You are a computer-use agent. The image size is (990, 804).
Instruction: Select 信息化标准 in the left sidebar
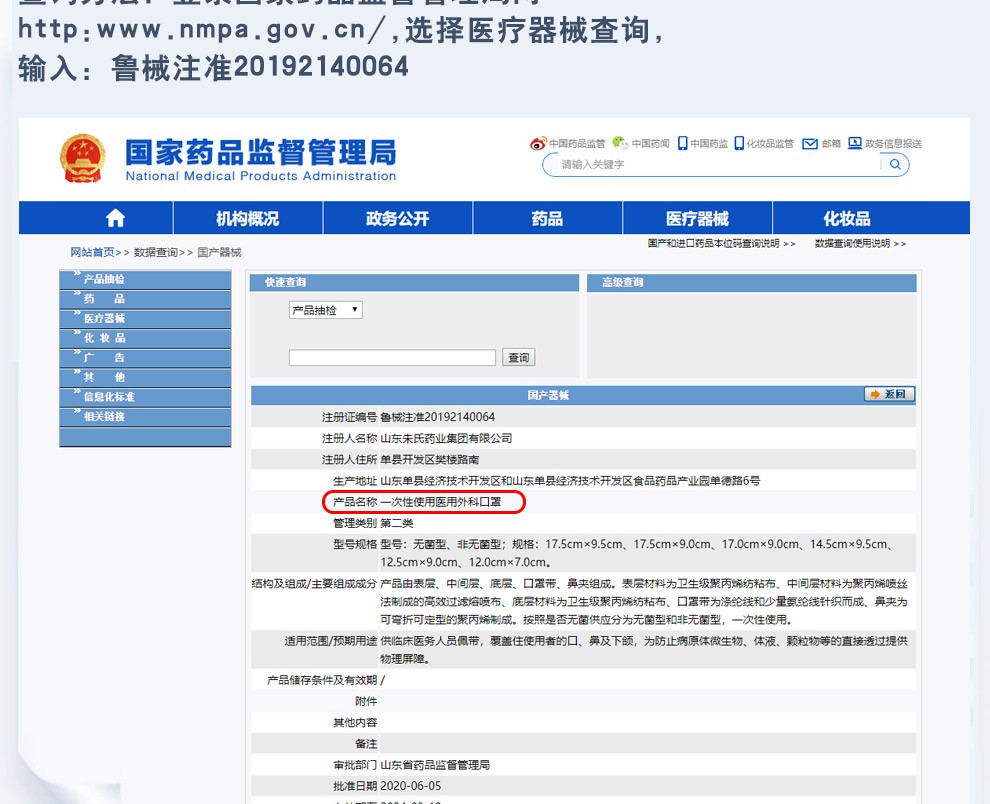(x=145, y=397)
